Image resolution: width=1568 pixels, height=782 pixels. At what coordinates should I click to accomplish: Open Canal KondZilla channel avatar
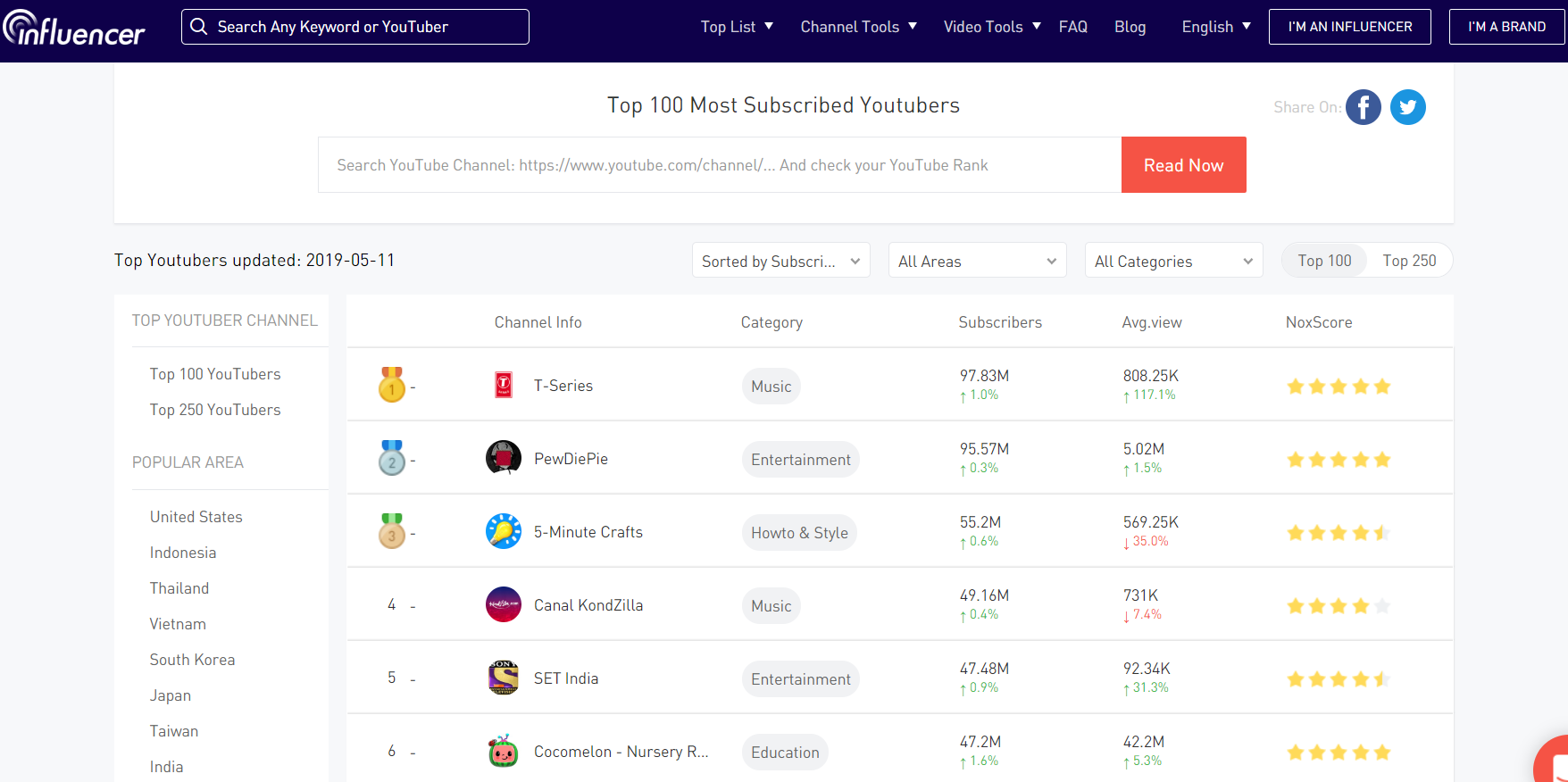504,604
